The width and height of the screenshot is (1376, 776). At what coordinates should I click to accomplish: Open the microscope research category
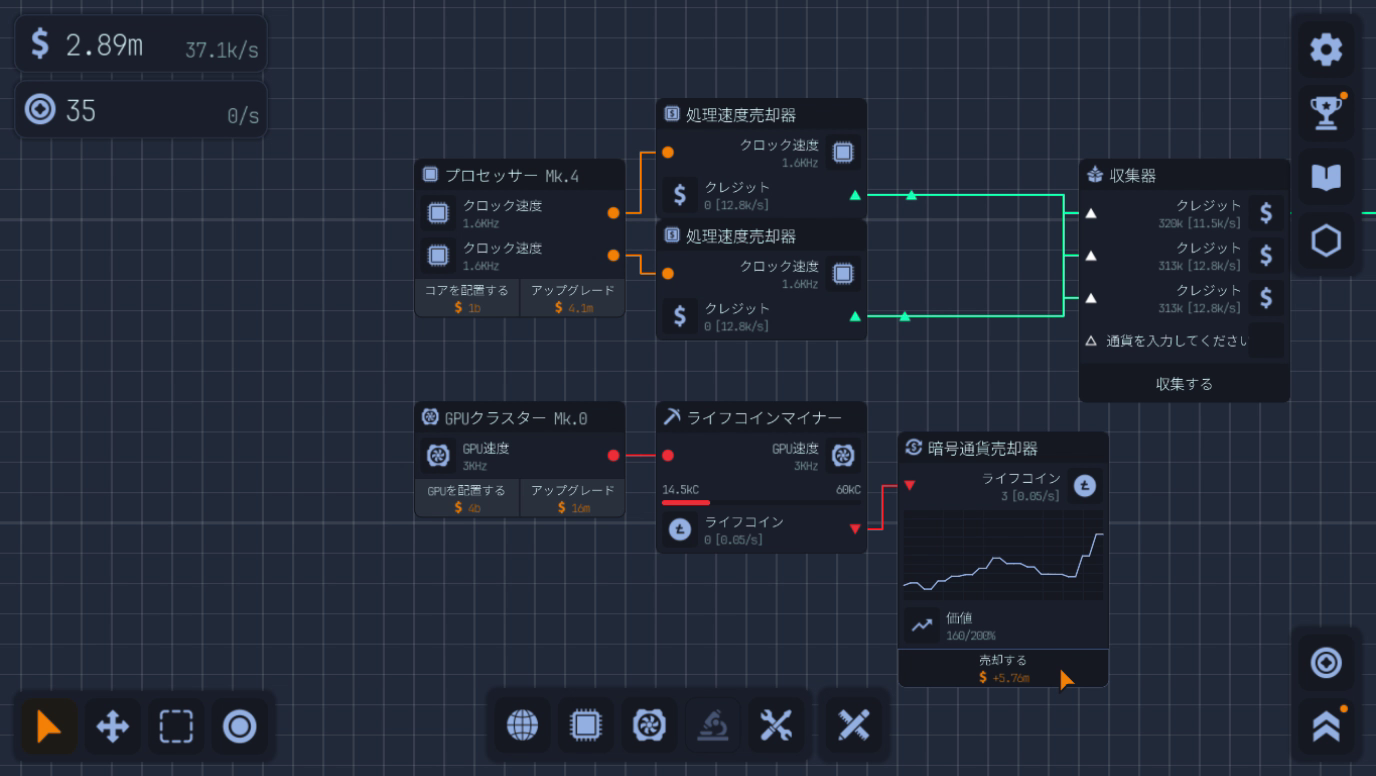click(x=714, y=726)
